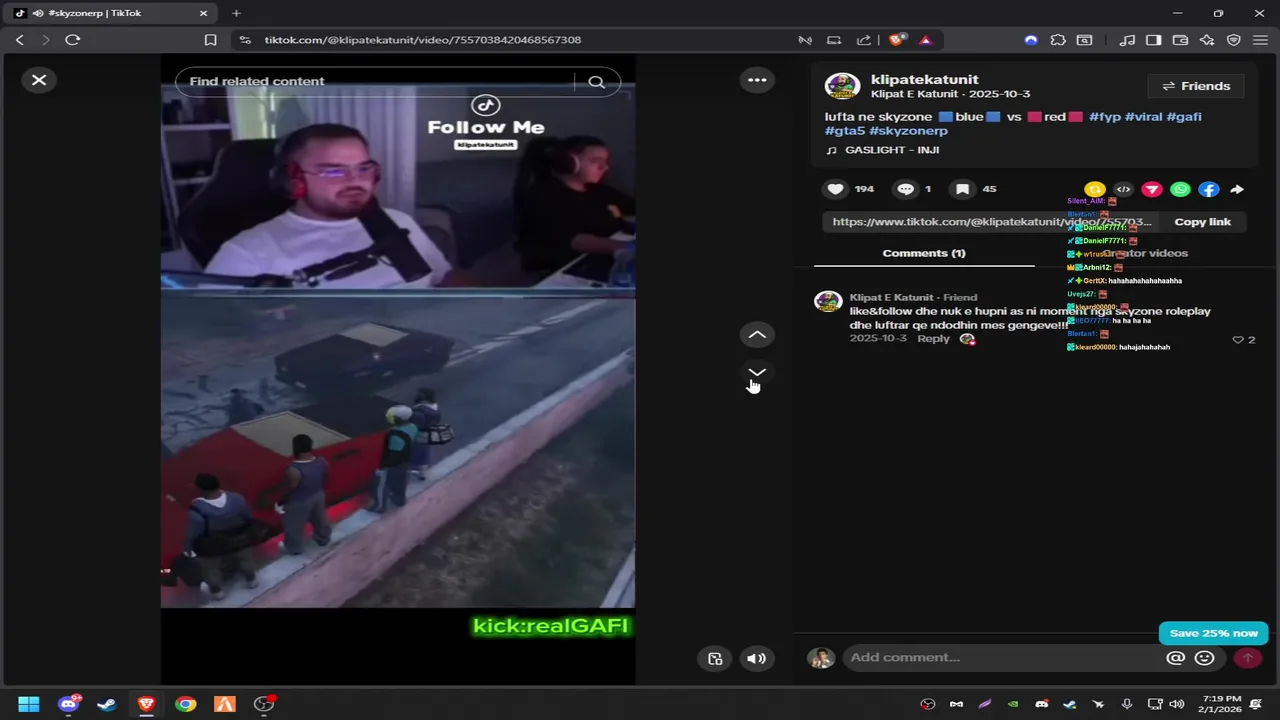Go to next video with down chevron
Viewport: 1280px width, 720px height.
click(x=757, y=372)
